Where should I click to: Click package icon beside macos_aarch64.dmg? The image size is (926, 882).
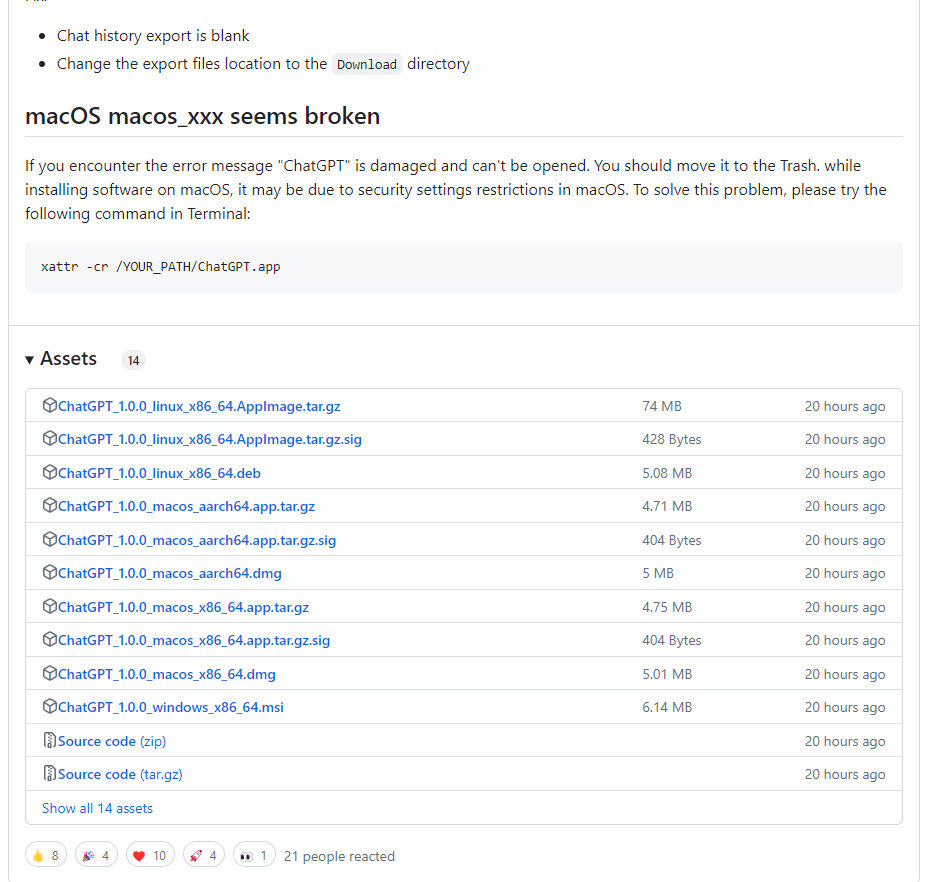[50, 572]
